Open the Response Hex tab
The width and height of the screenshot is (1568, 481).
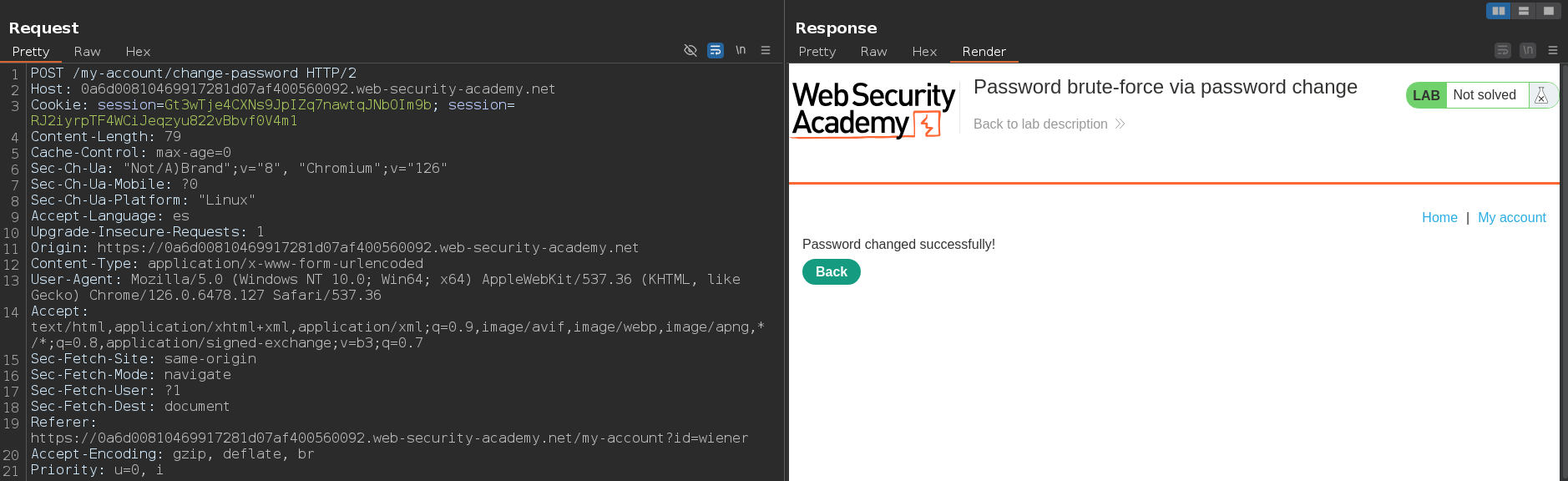coord(923,52)
